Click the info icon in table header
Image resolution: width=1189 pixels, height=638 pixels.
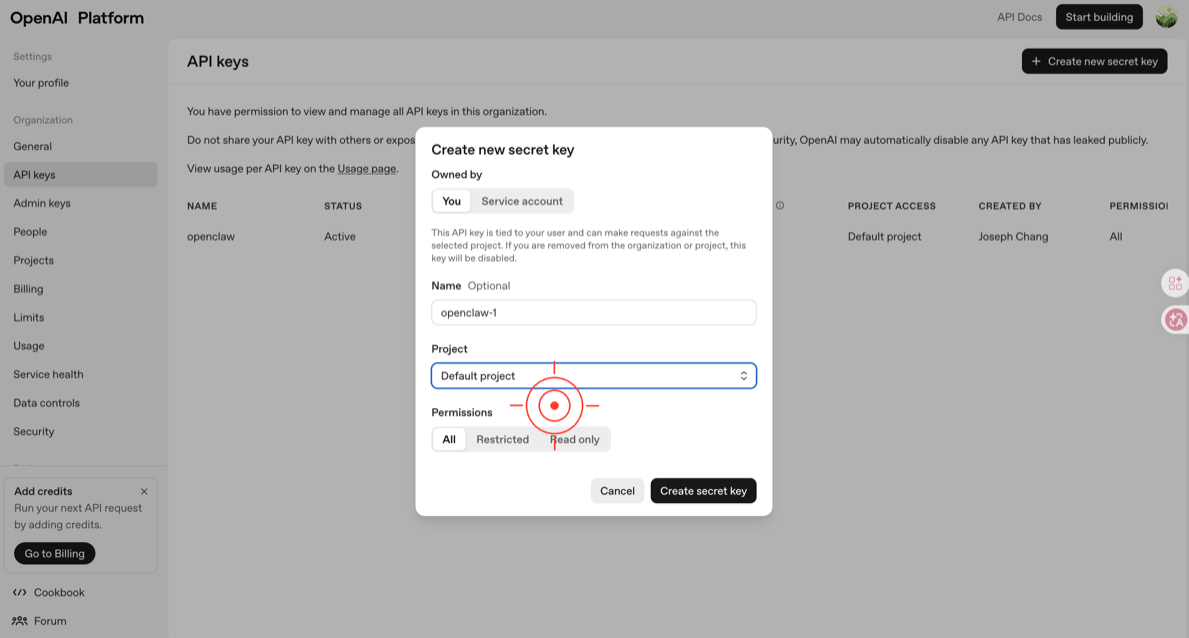tap(780, 206)
